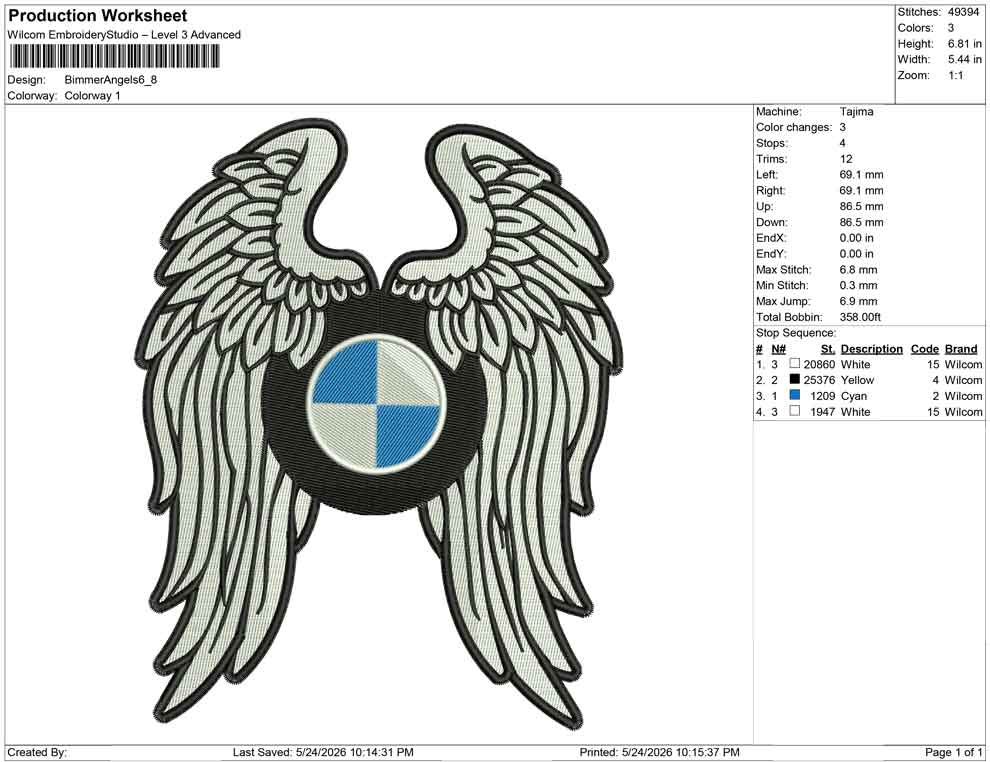
Task: Click the 'Down:' label
Action: click(772, 222)
